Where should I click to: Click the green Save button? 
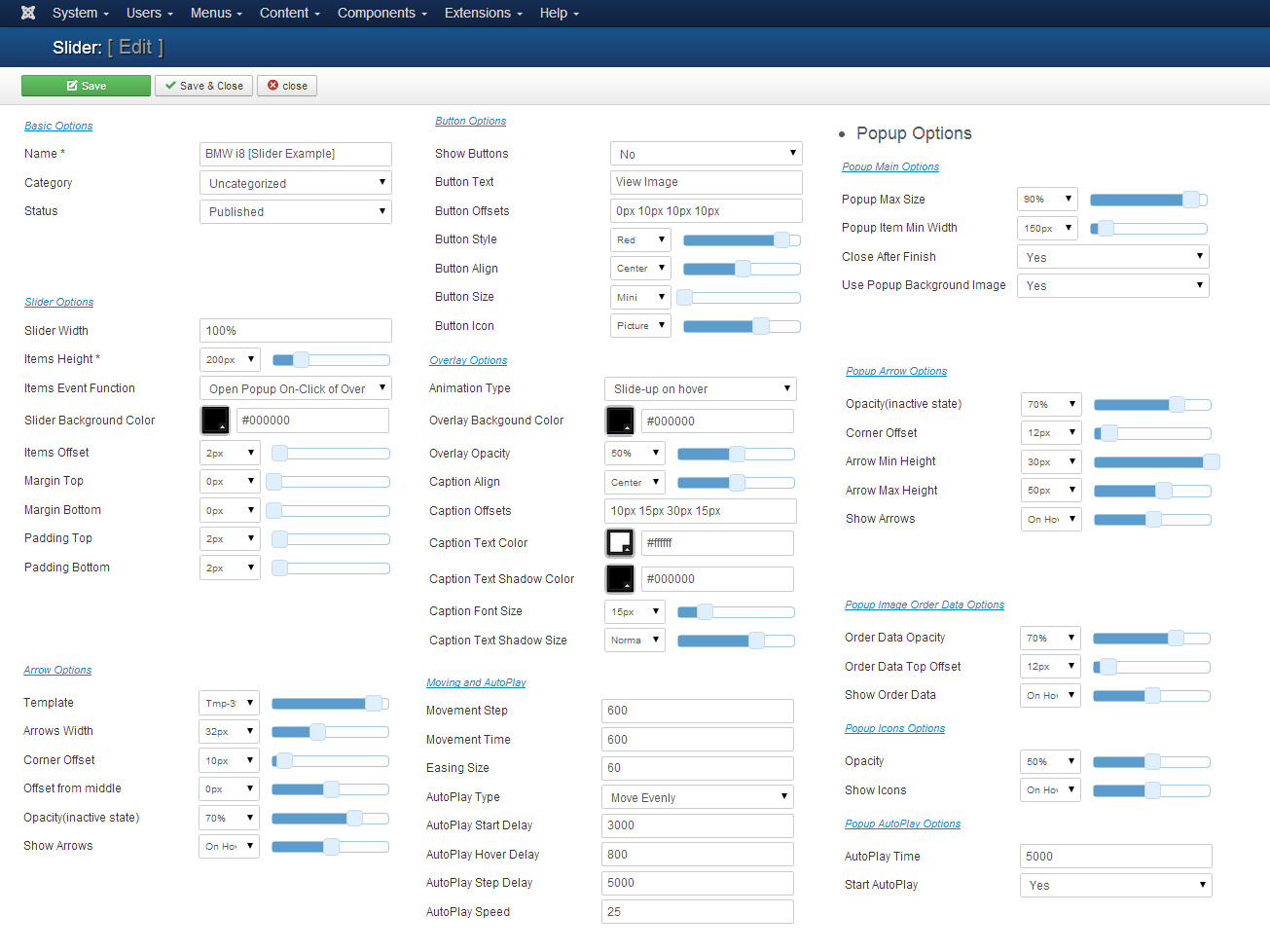click(x=86, y=86)
